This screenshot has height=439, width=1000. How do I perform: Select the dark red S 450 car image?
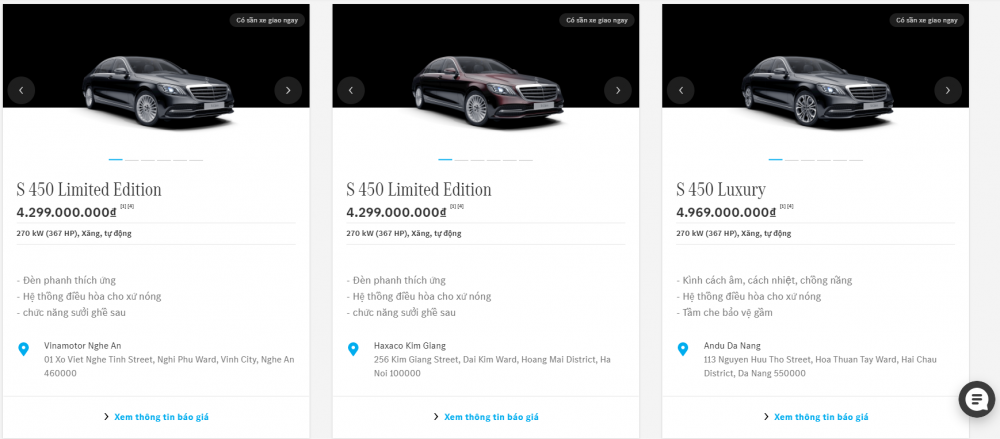point(487,88)
